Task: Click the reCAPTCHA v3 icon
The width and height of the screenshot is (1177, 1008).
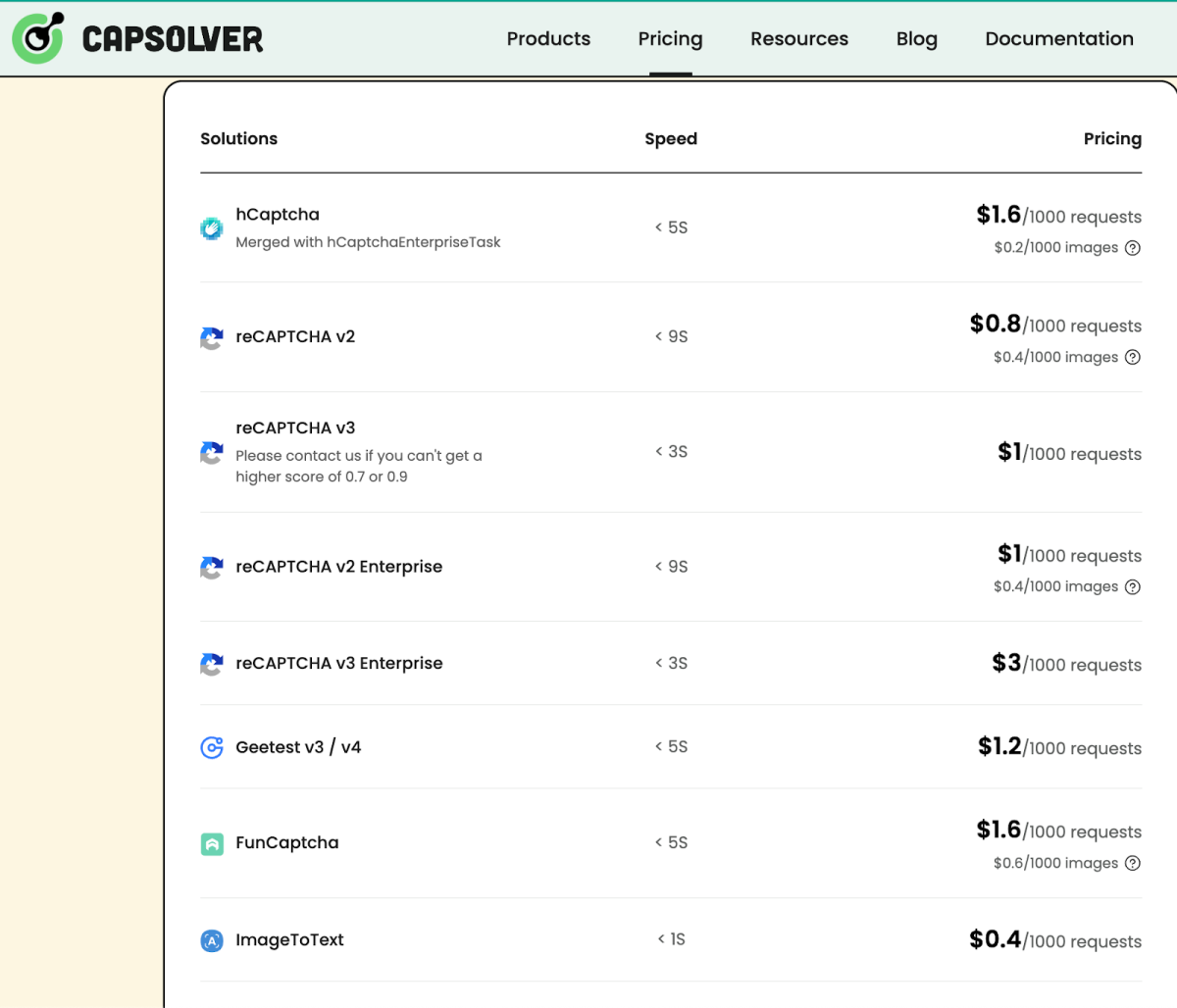Action: tap(212, 453)
